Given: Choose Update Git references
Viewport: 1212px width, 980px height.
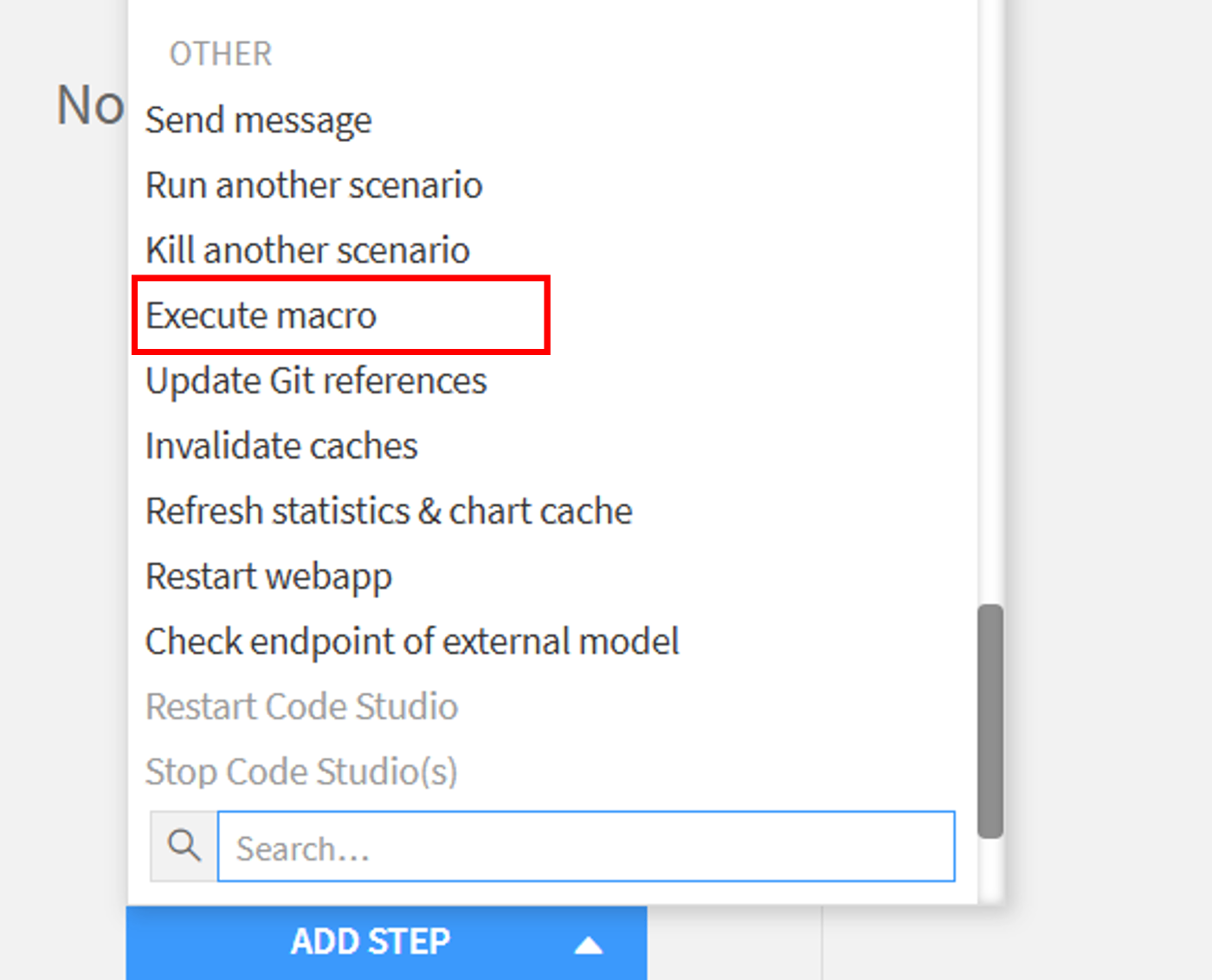Looking at the screenshot, I should 316,381.
